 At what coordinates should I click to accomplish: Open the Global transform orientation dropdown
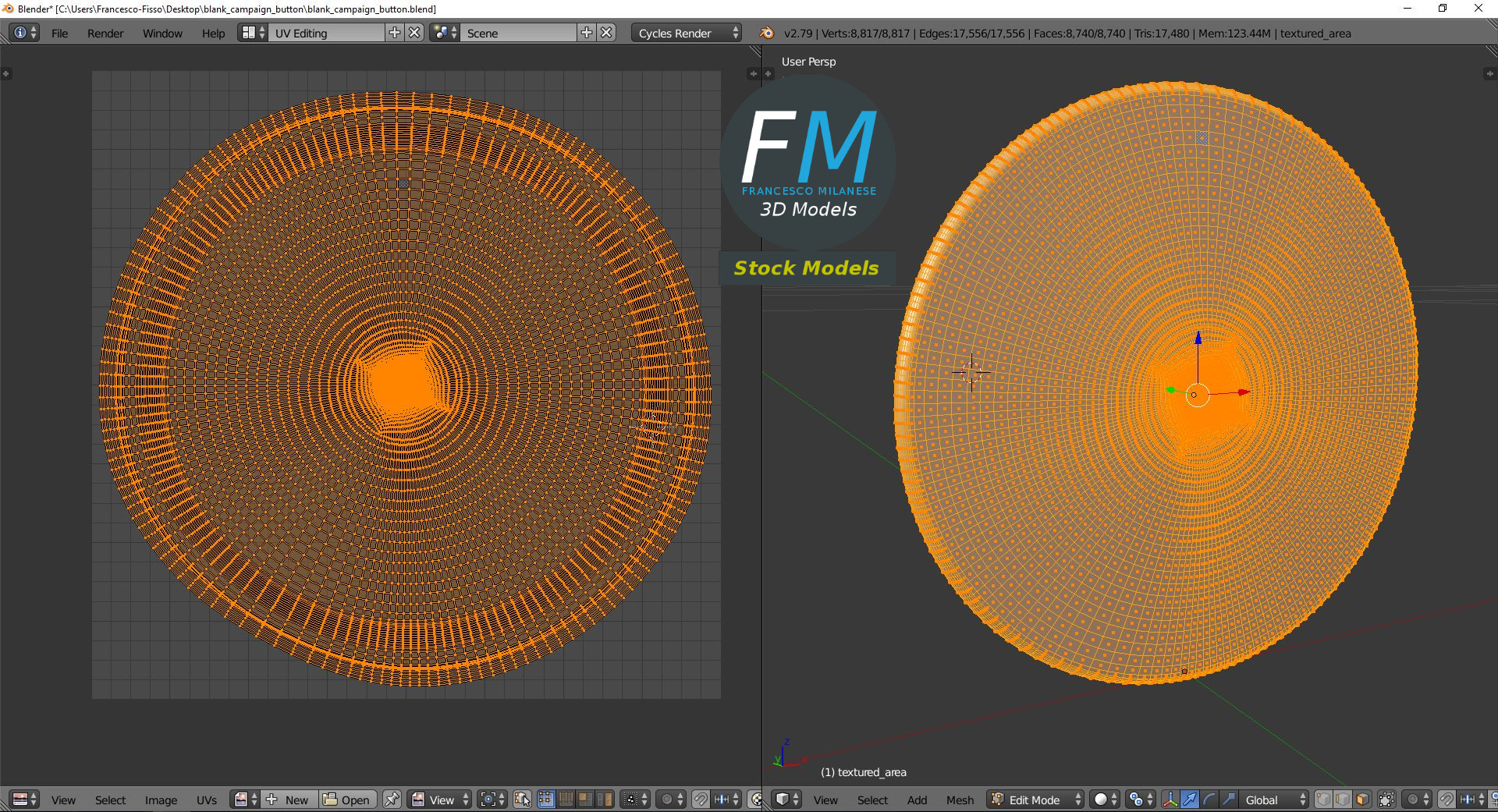tap(1274, 800)
